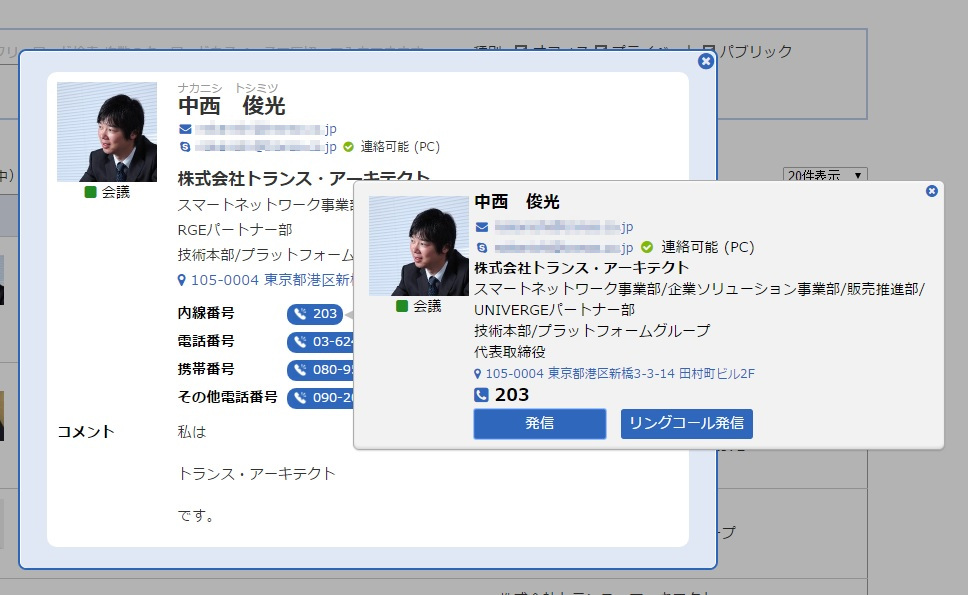
Task: Click RGEパートナー部 in the detail dialog
Action: click(x=235, y=230)
